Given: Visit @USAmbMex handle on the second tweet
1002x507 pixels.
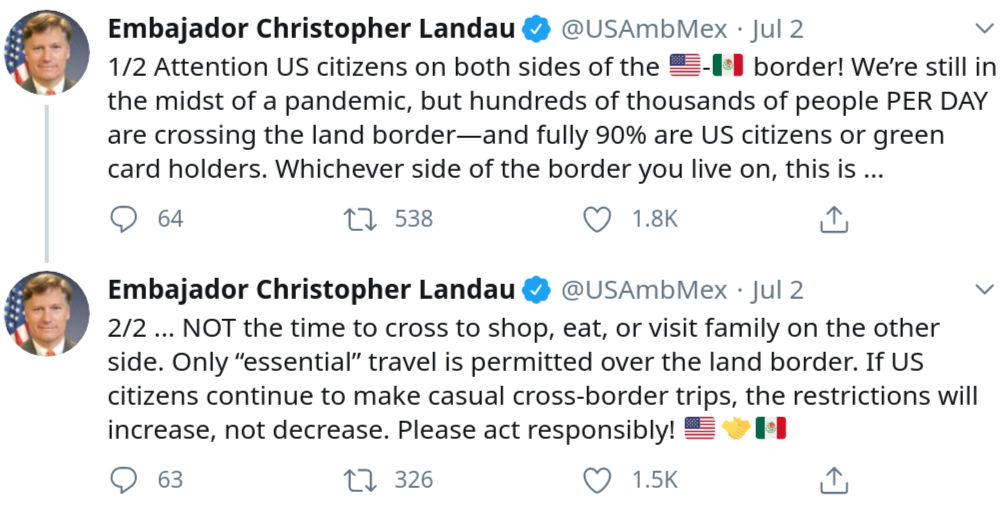Looking at the screenshot, I should [x=644, y=290].
